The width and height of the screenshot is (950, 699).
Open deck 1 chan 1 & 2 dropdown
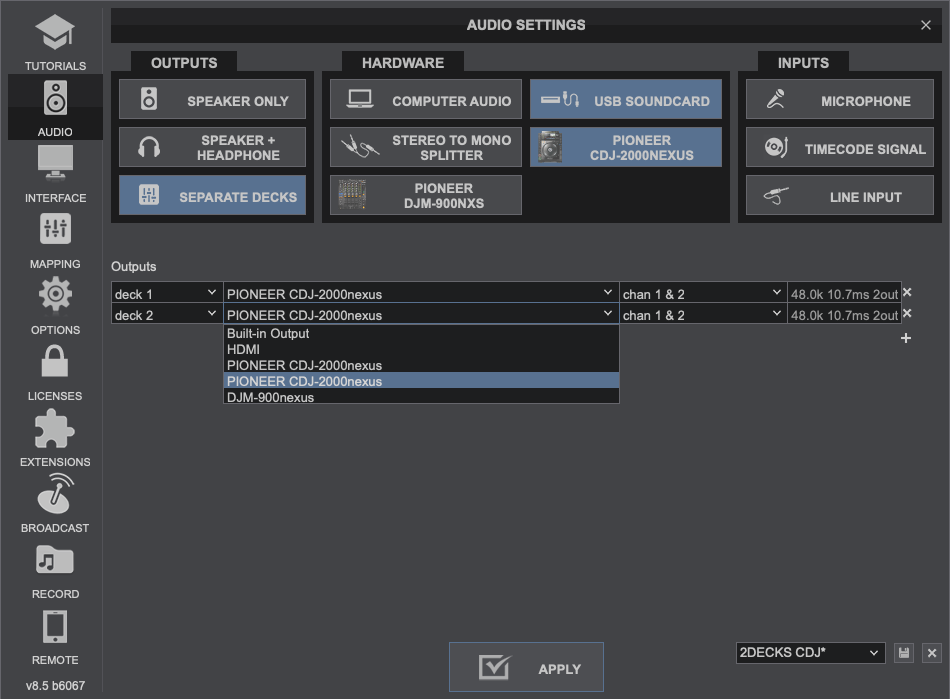coord(703,293)
